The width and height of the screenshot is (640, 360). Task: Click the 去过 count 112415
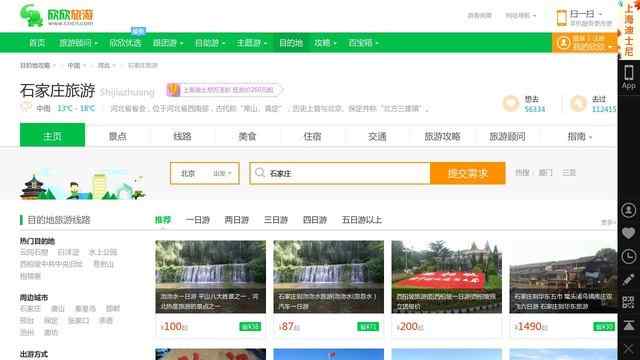[604, 109]
